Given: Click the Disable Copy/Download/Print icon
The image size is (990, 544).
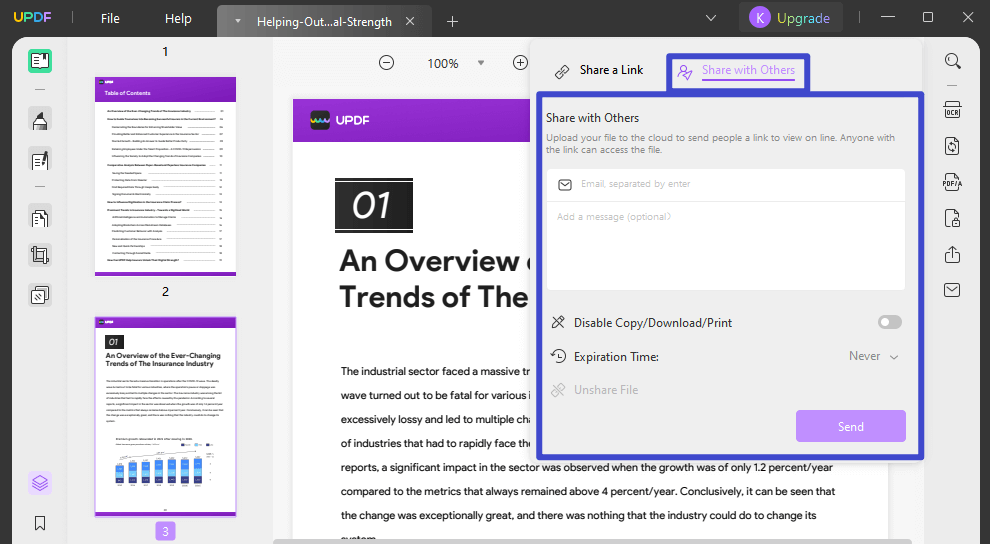Looking at the screenshot, I should click(x=558, y=322).
